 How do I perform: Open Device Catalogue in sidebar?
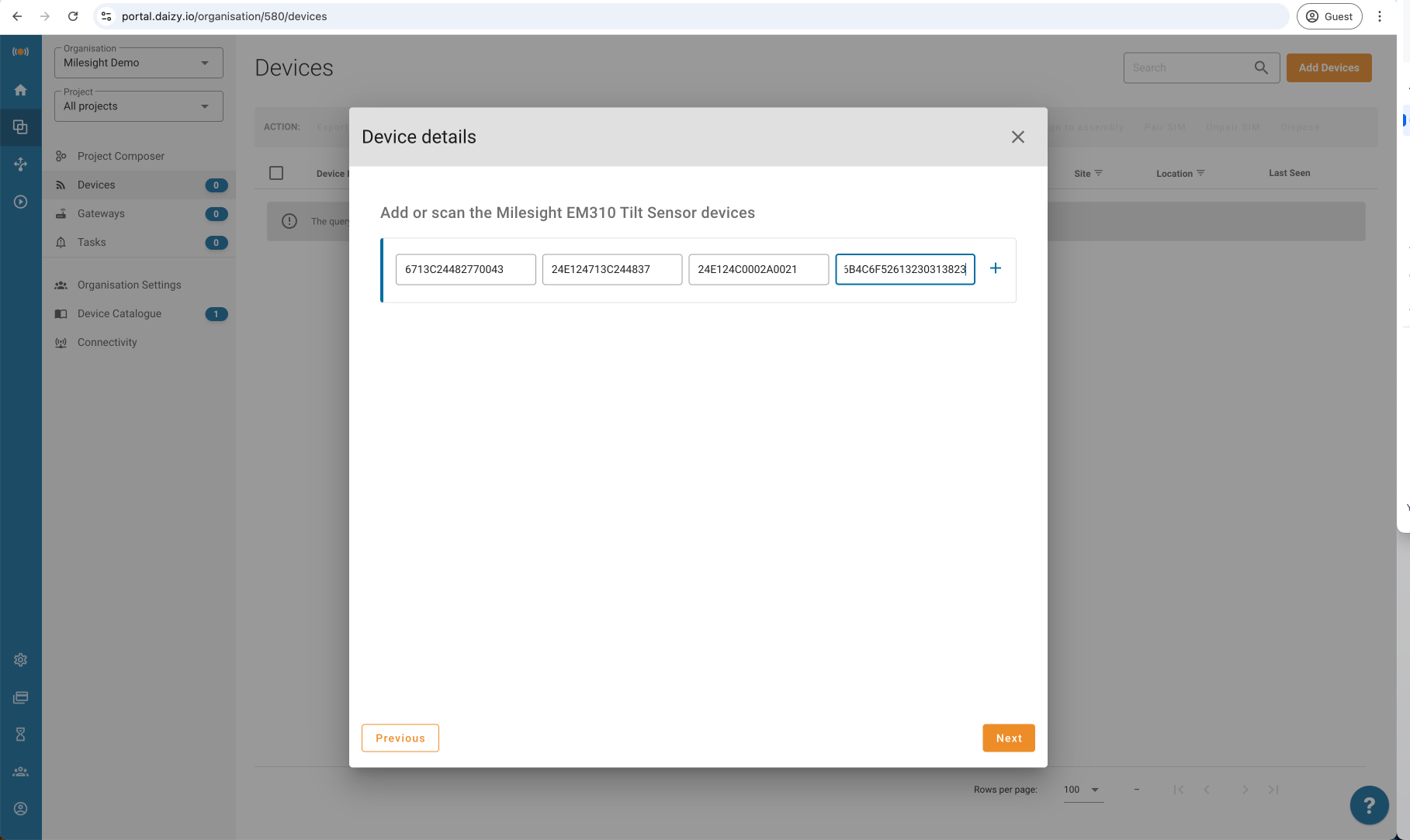(x=139, y=313)
